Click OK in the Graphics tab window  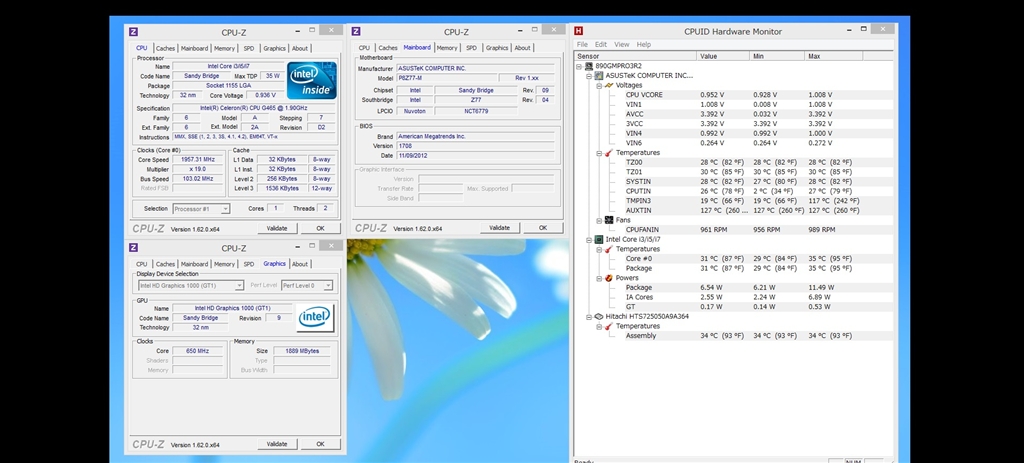pyautogui.click(x=321, y=444)
